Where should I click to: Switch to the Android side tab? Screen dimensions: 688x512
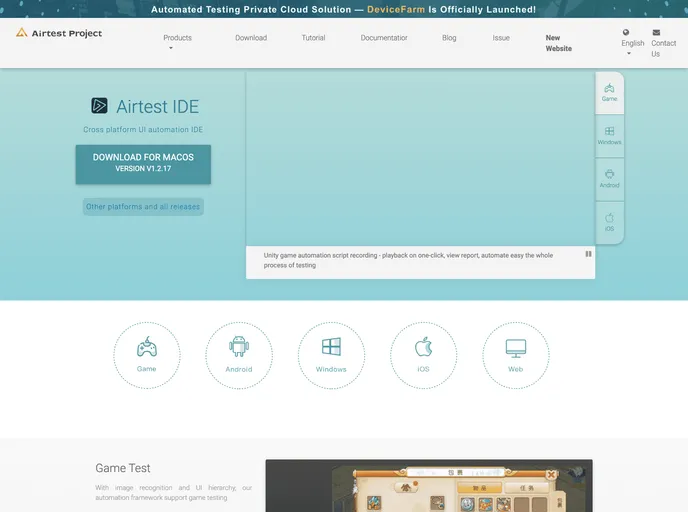click(x=609, y=179)
